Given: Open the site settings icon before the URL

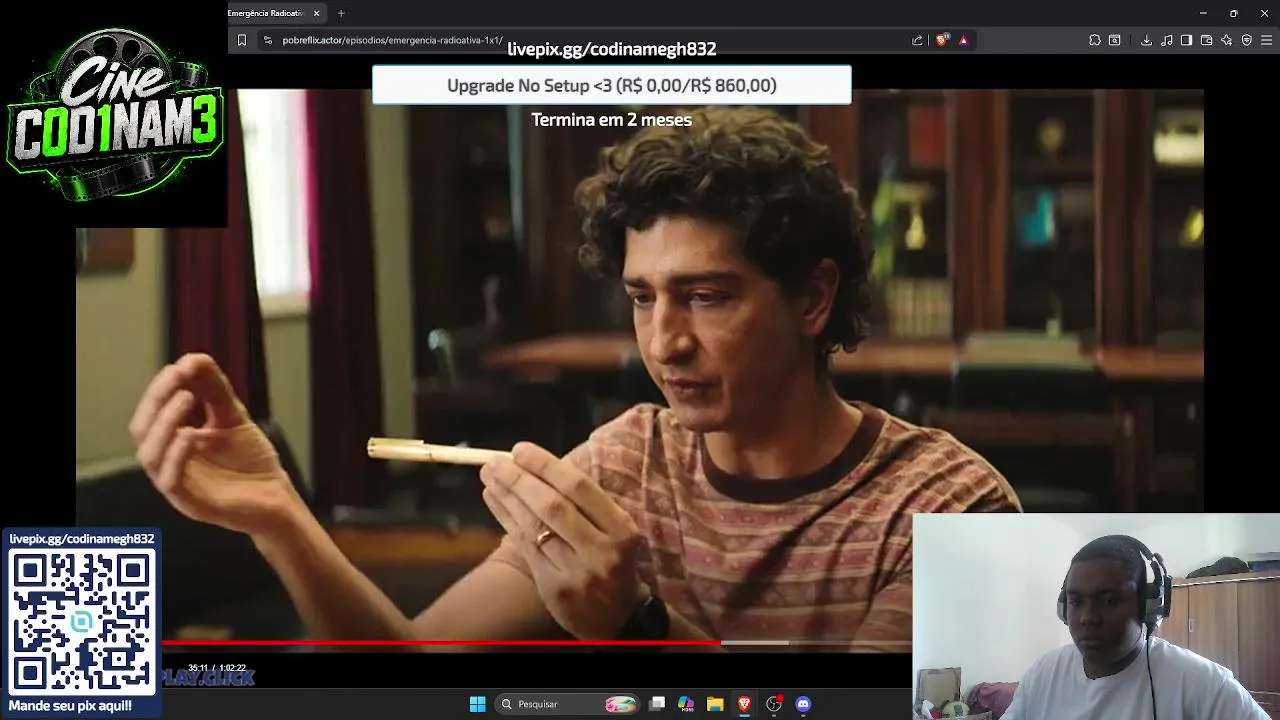Looking at the screenshot, I should (267, 40).
